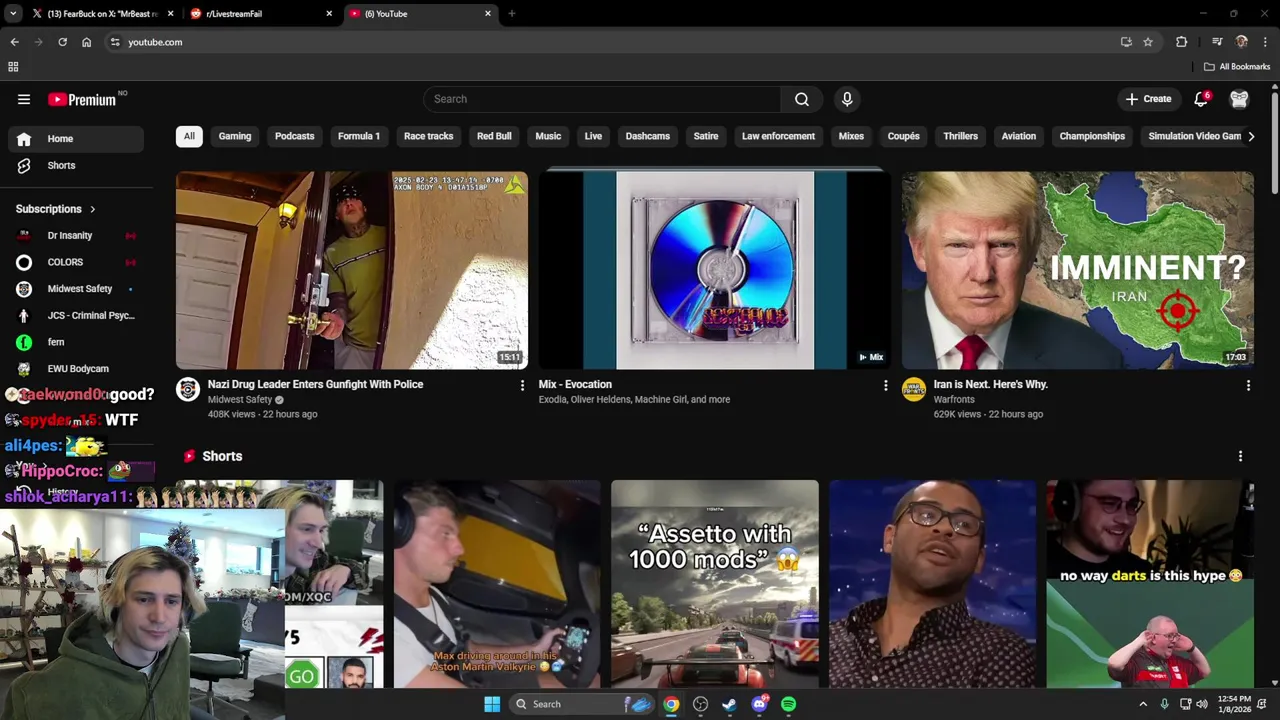Open the darts is this hype short
Viewport: 1280px width, 720px height.
(x=1150, y=584)
